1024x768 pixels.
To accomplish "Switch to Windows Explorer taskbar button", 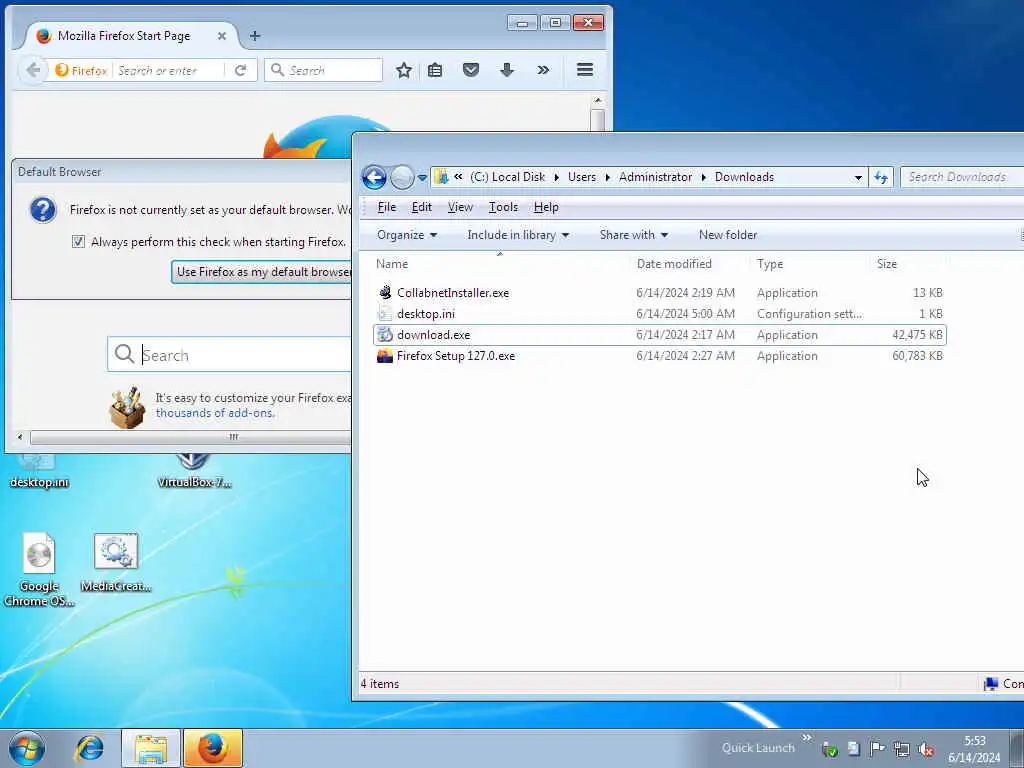I will click(150, 748).
